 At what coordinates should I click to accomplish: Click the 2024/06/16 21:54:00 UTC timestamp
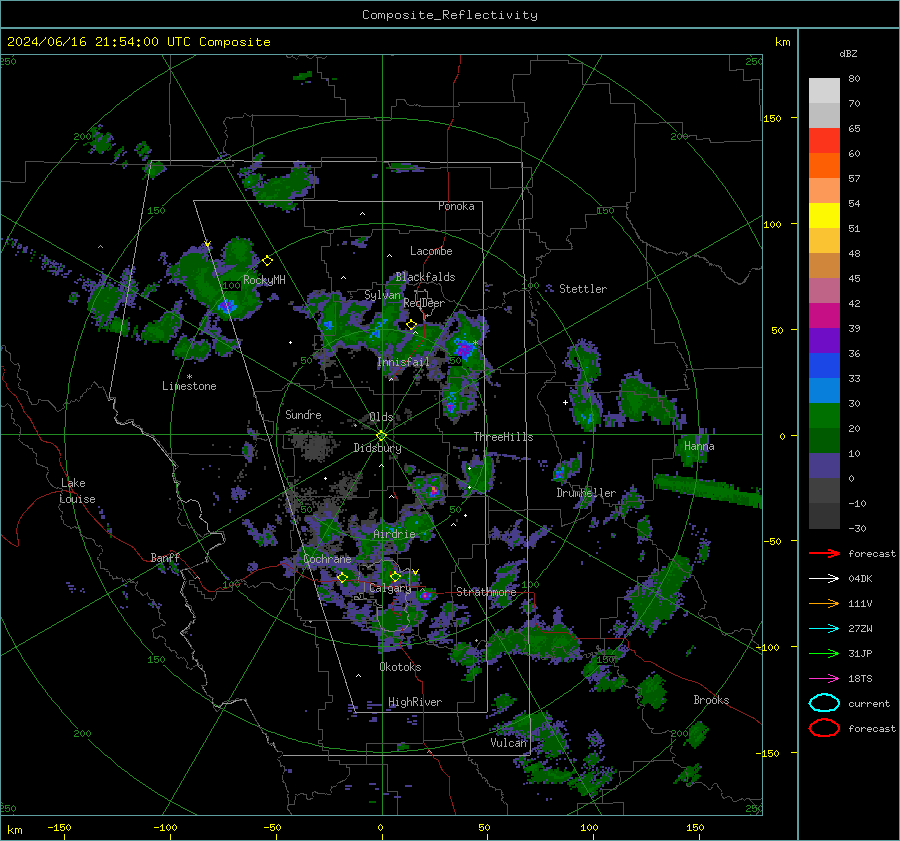[x=139, y=42]
